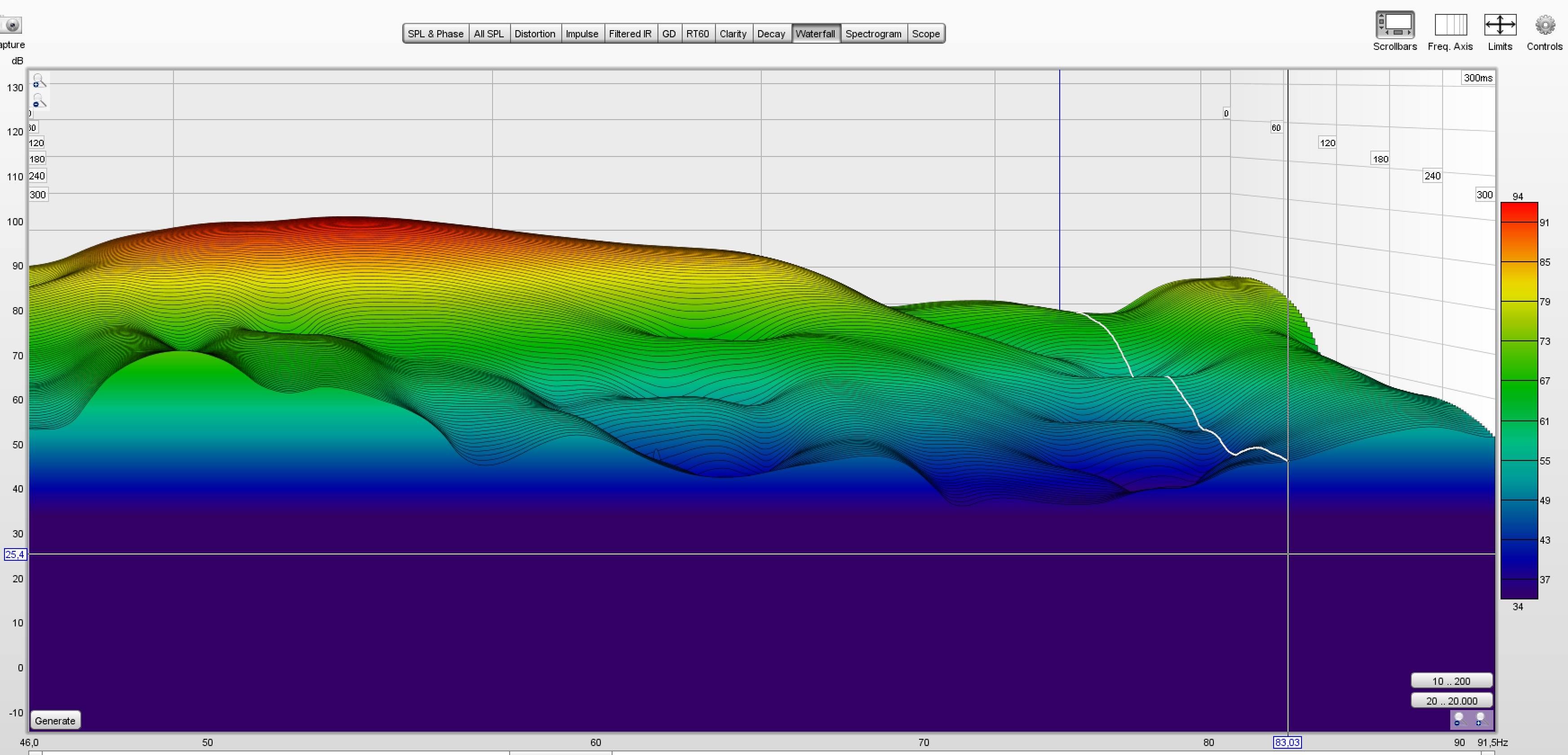Open the Filtered IR tab
Screen dimensions: 1568x755
[x=629, y=33]
